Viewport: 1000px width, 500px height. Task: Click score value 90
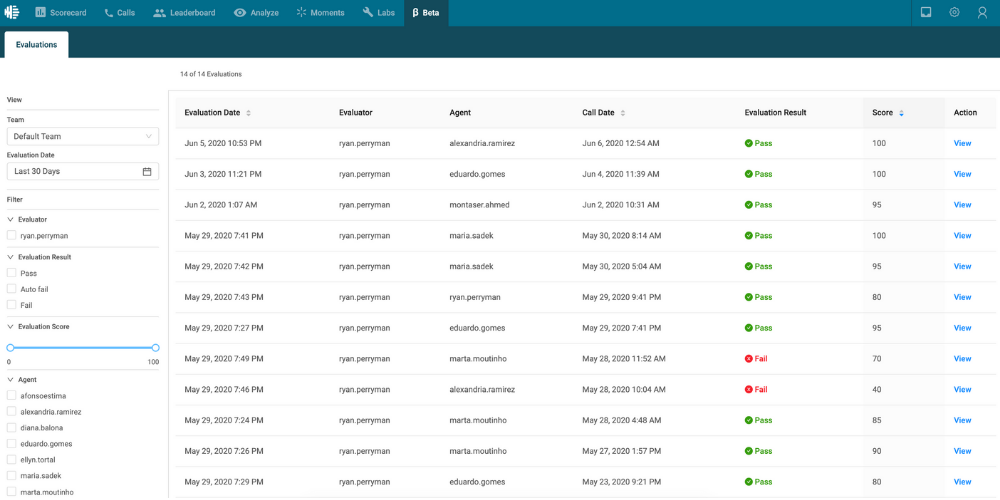(877, 451)
